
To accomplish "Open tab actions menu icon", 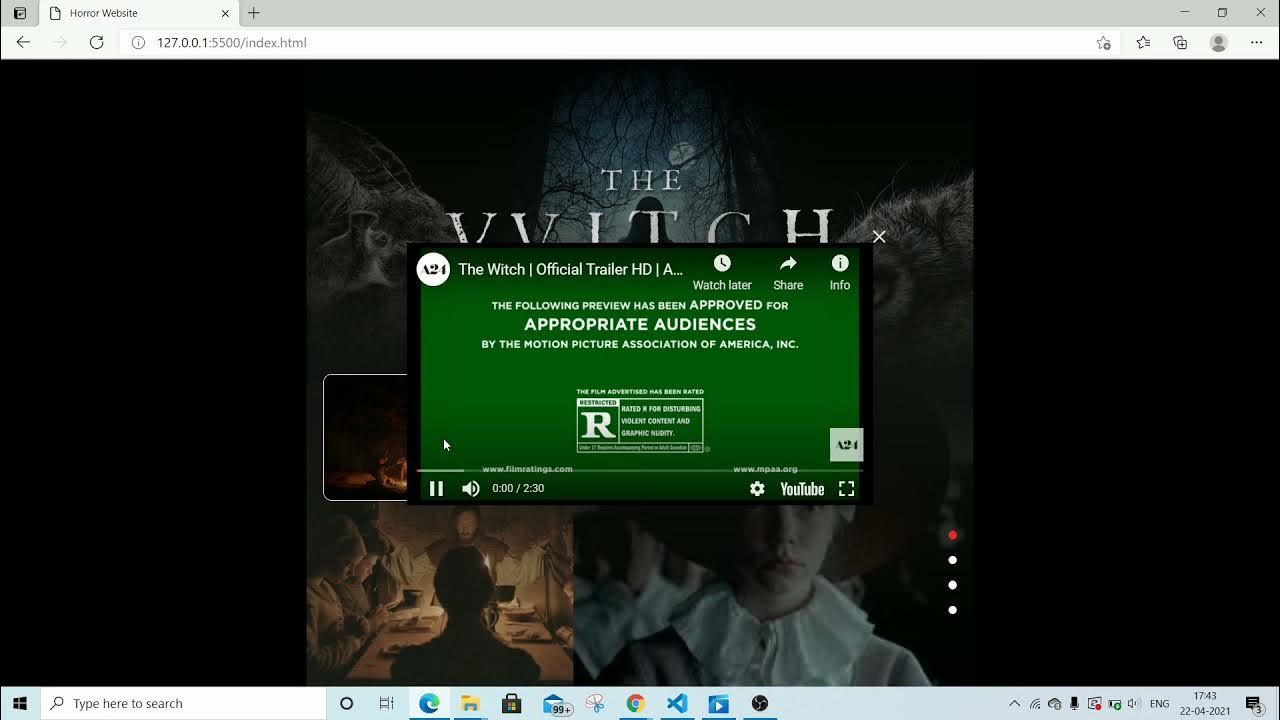I will click(x=20, y=13).
